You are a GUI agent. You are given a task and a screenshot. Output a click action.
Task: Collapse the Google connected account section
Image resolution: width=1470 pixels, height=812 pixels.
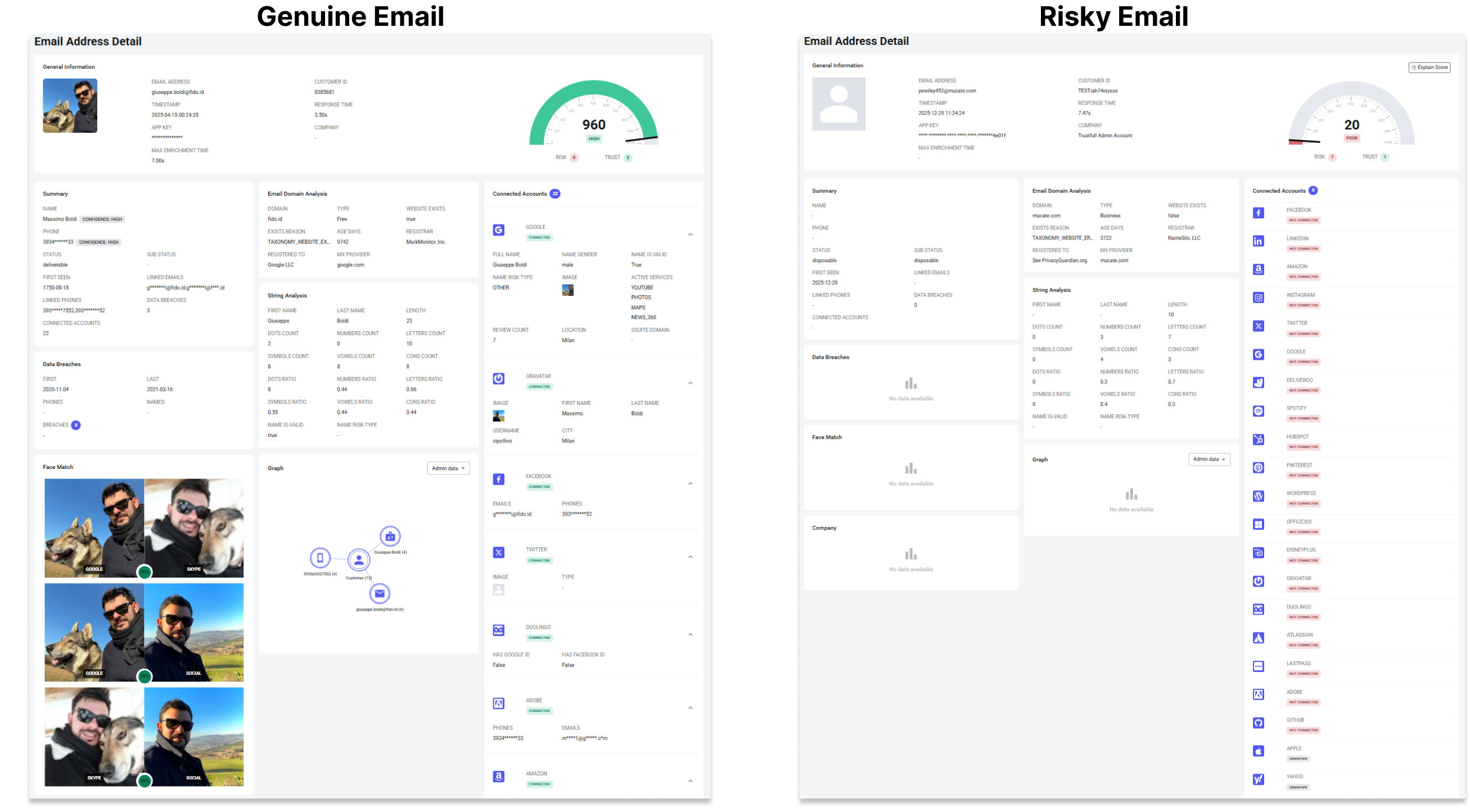point(691,234)
